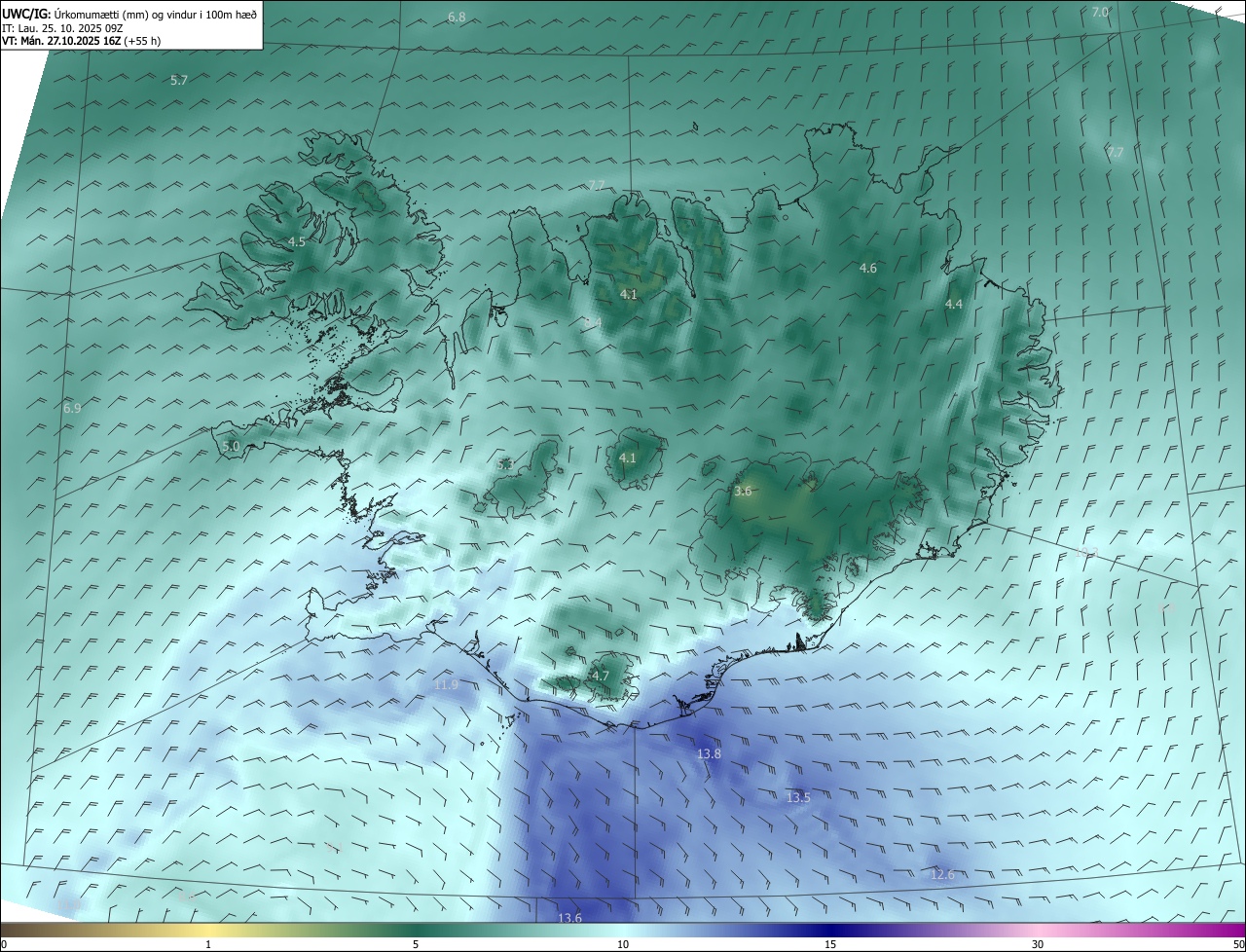1246x952 pixels.
Task: Click the 4.4 value label
Action: 954,305
